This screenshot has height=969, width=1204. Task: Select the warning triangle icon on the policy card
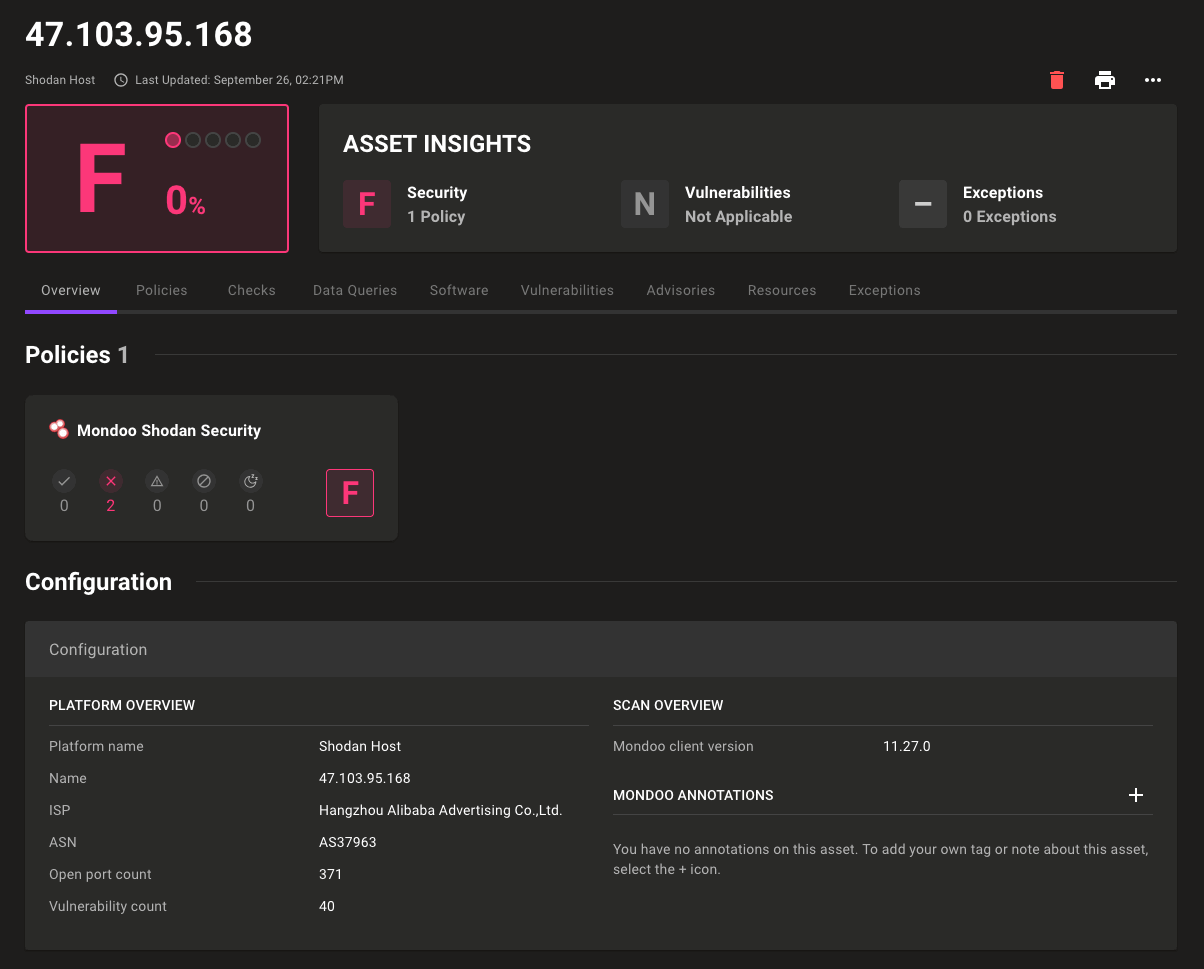[x=157, y=480]
